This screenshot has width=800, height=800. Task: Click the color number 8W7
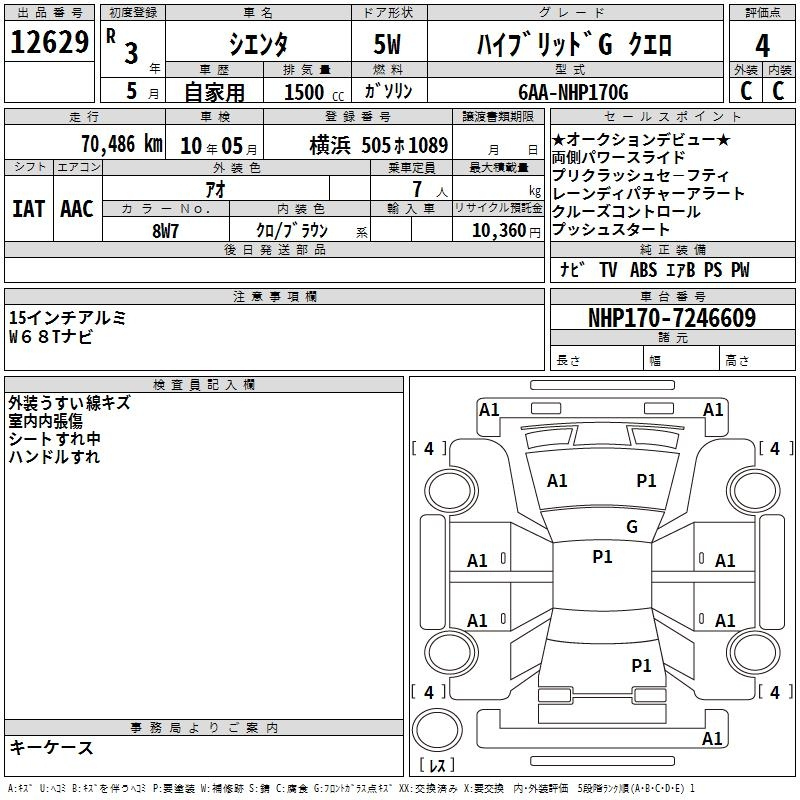165,231
